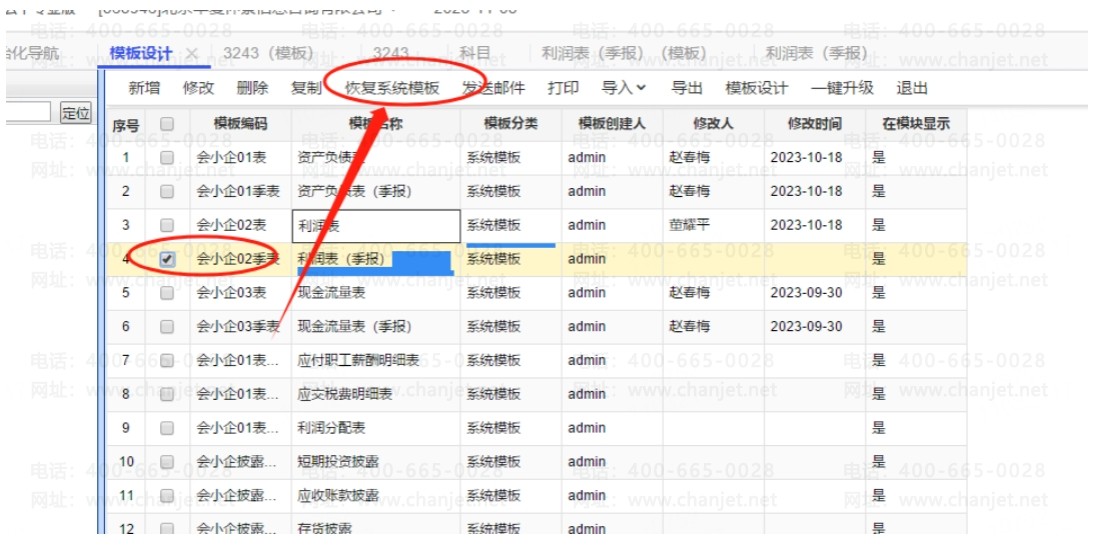Select the 资产负债表（季报） cell
Image resolution: width=1102 pixels, height=545 pixels.
tap(376, 191)
